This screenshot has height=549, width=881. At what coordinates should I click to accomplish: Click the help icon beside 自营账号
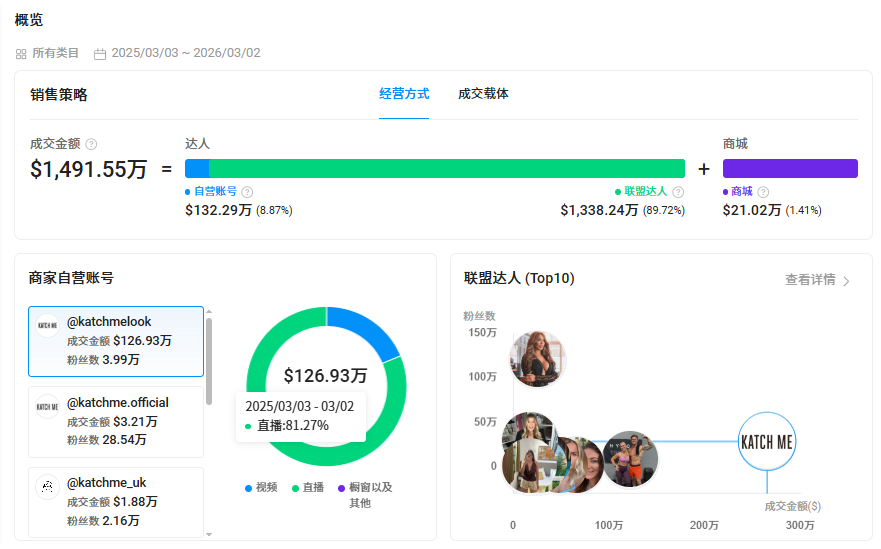[247, 192]
